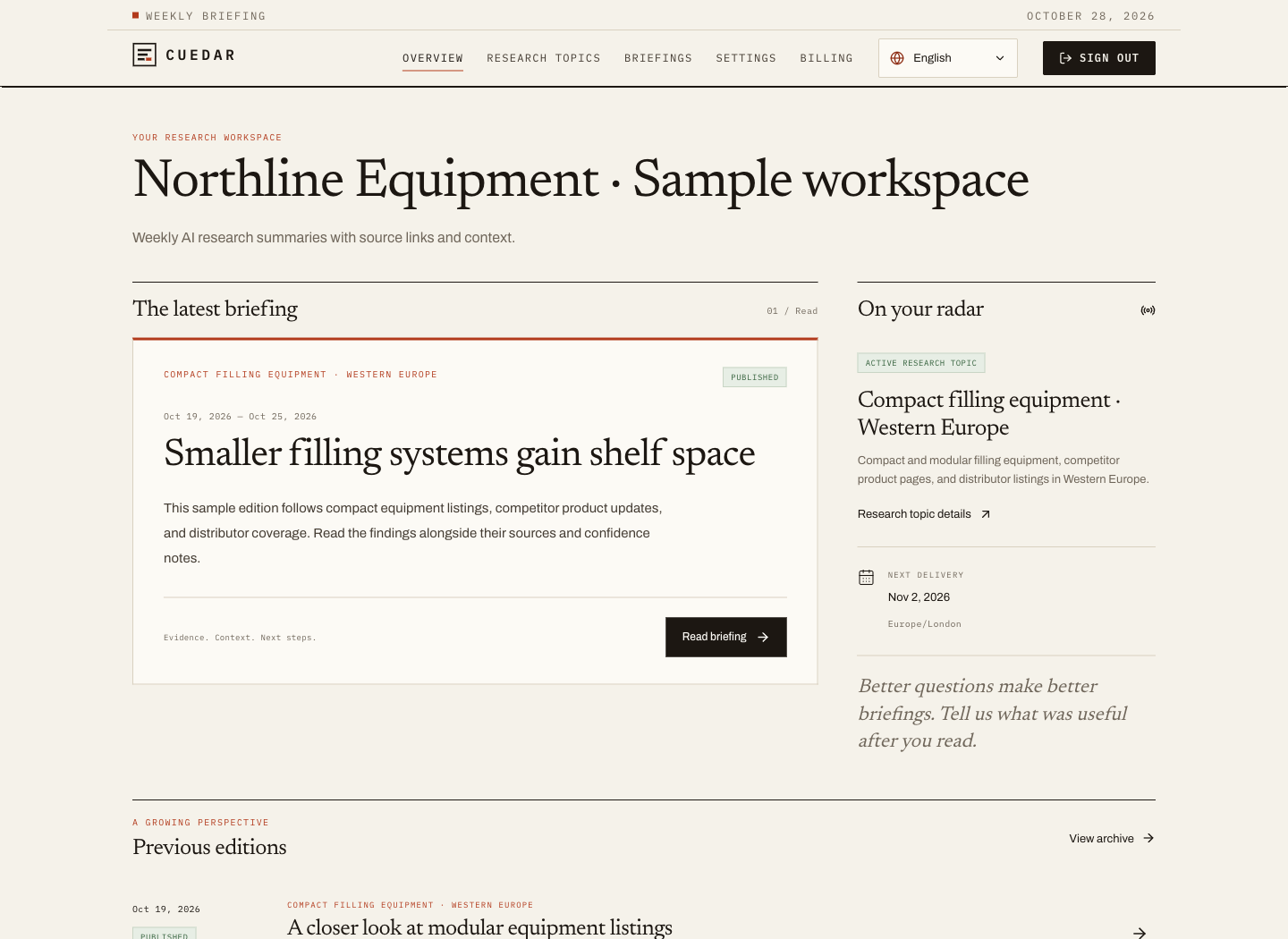Click the Nov 2, 2026 delivery date
The height and width of the screenshot is (939, 1288).
pos(919,597)
